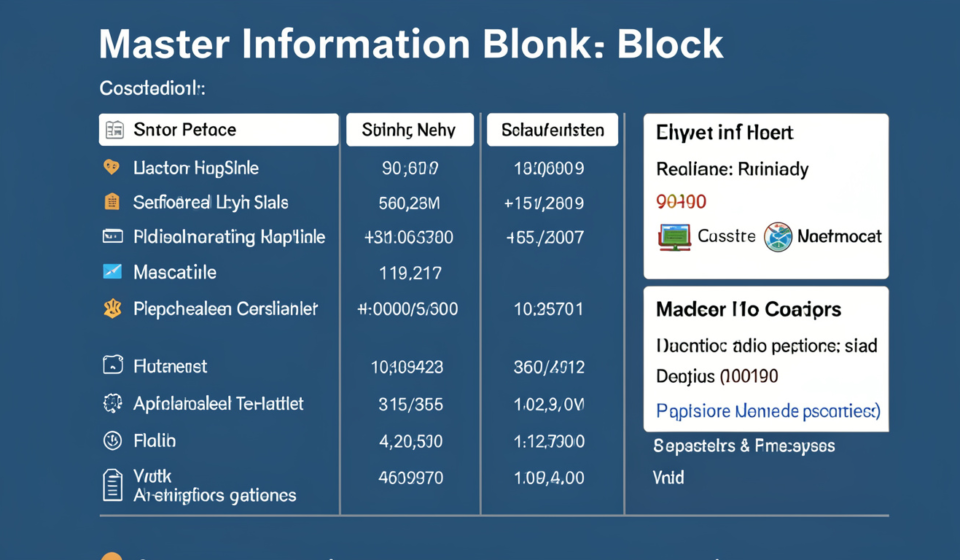Click the round Naetmocat globe icon
The image size is (960, 560).
(x=778, y=237)
